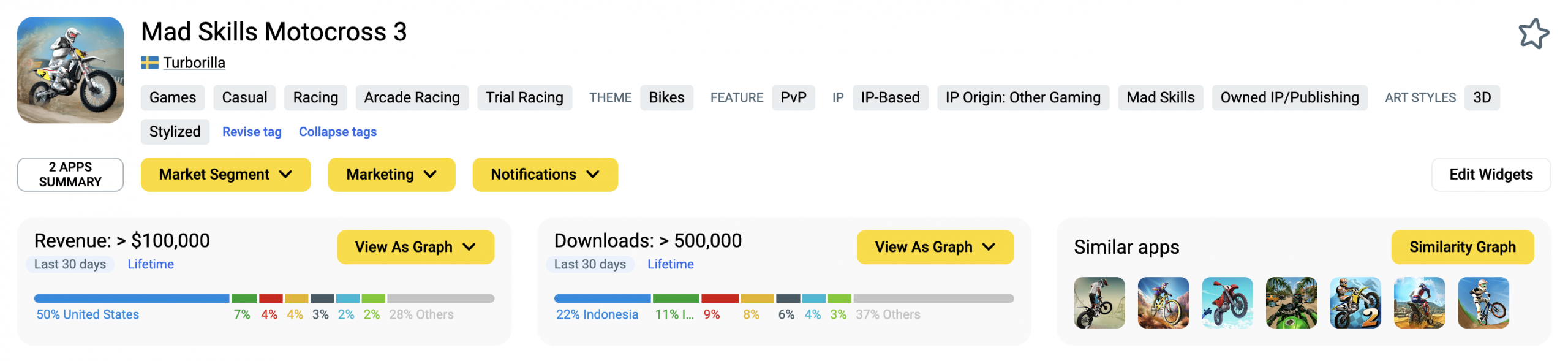Expand the Market Segment dropdown
The image size is (1568, 361).
225,175
